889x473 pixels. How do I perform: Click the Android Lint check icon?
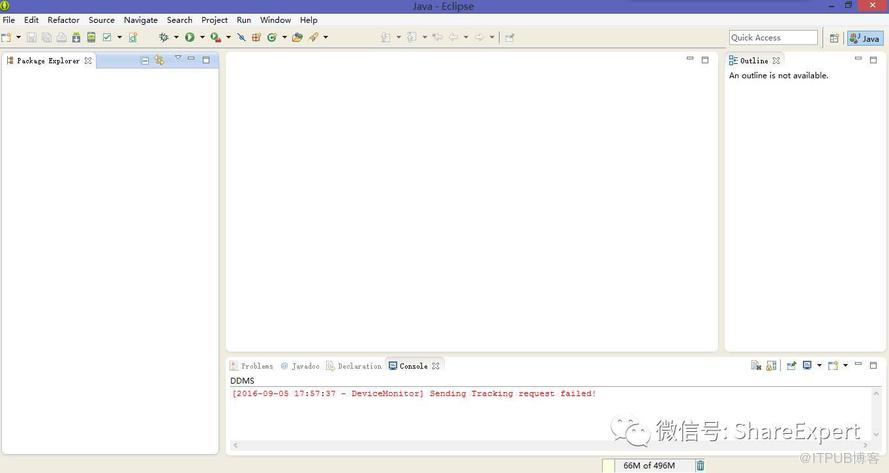point(107,37)
